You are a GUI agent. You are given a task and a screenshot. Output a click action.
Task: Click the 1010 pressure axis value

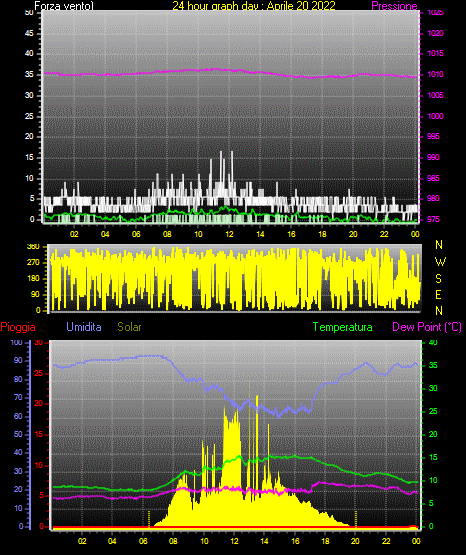[435, 74]
